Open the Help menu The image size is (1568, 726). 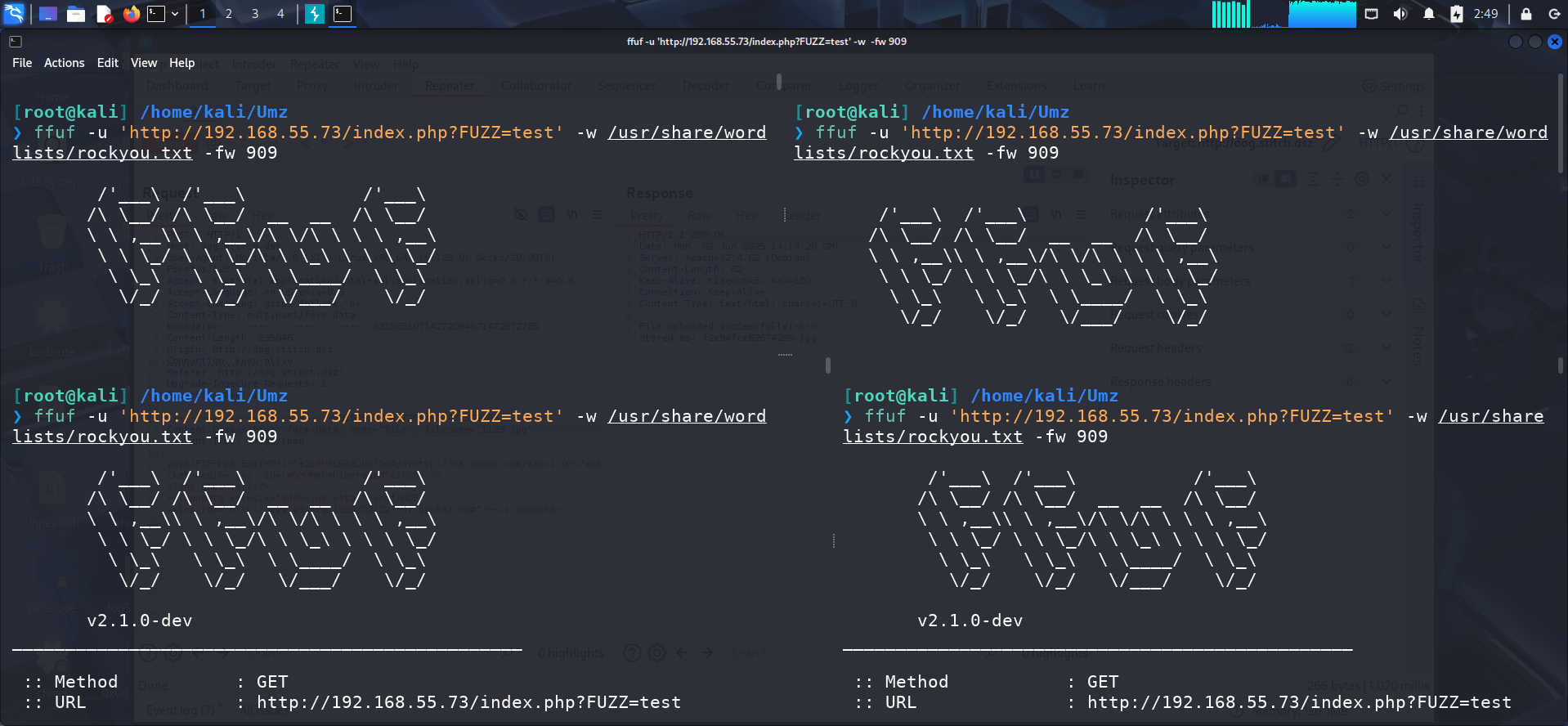point(182,63)
